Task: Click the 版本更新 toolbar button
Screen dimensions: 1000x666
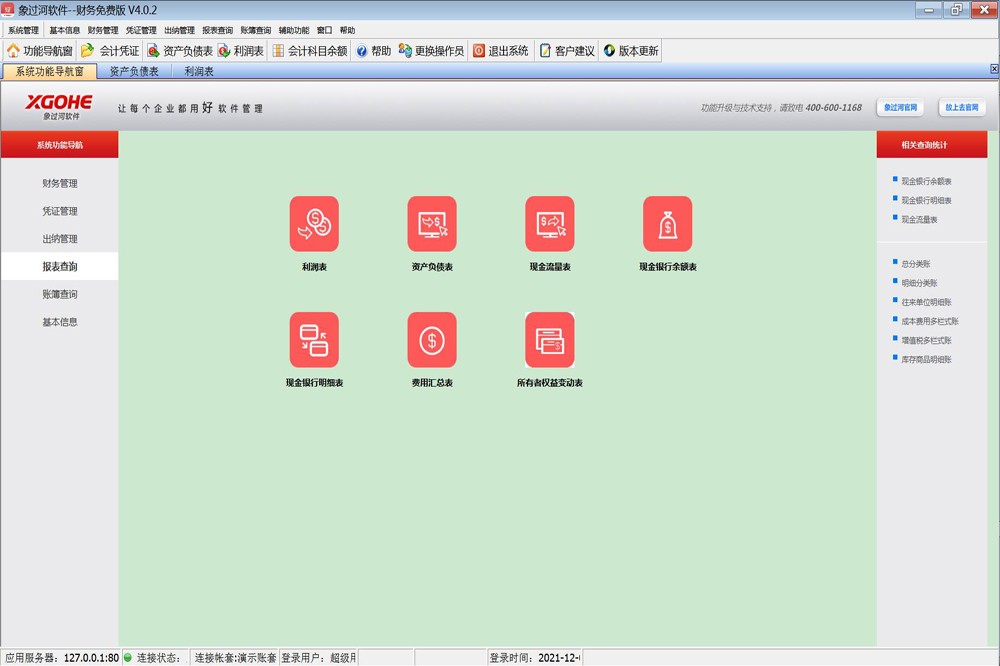Action: pos(631,51)
